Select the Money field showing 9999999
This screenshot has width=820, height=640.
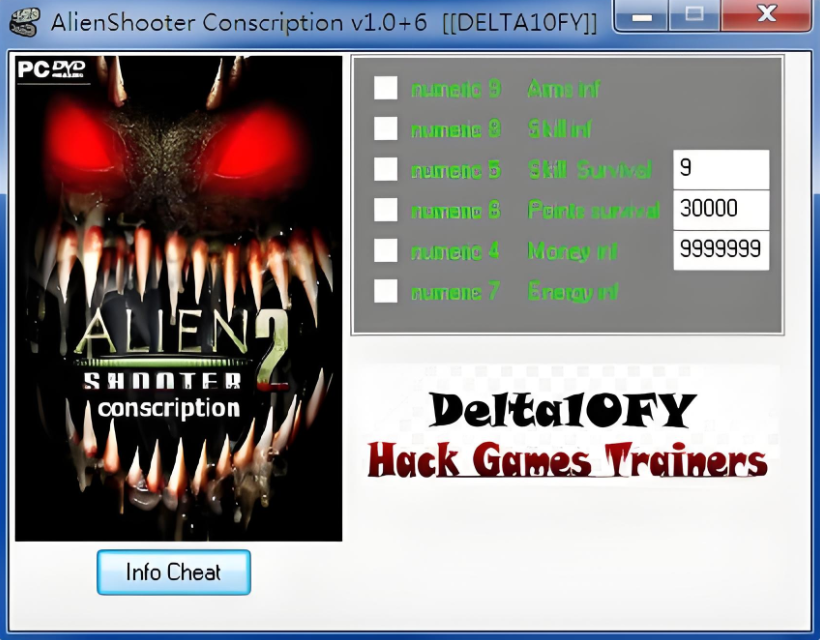point(720,250)
